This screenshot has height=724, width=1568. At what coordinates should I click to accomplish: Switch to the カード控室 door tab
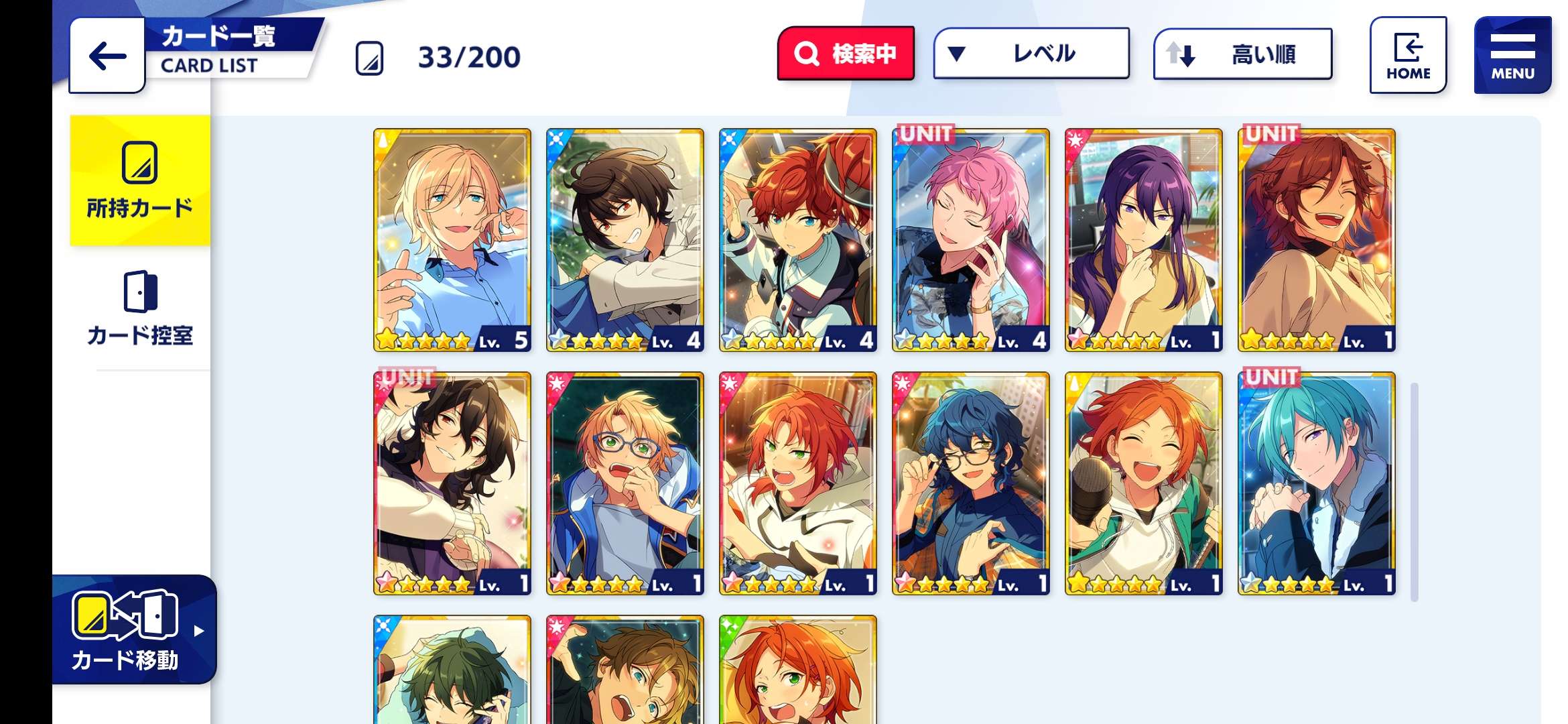140,308
